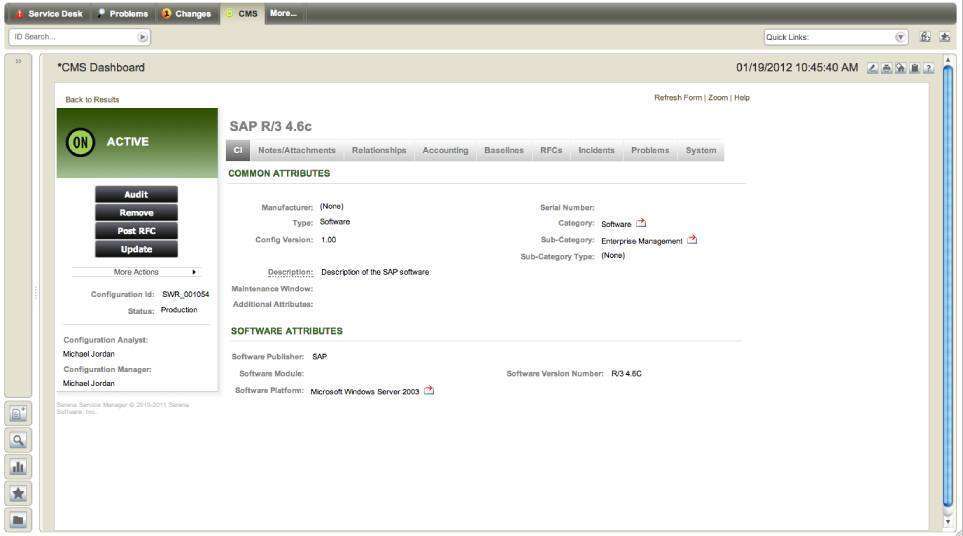Click the timestamp 01/19/2012 10:45:40 AM

(797, 68)
